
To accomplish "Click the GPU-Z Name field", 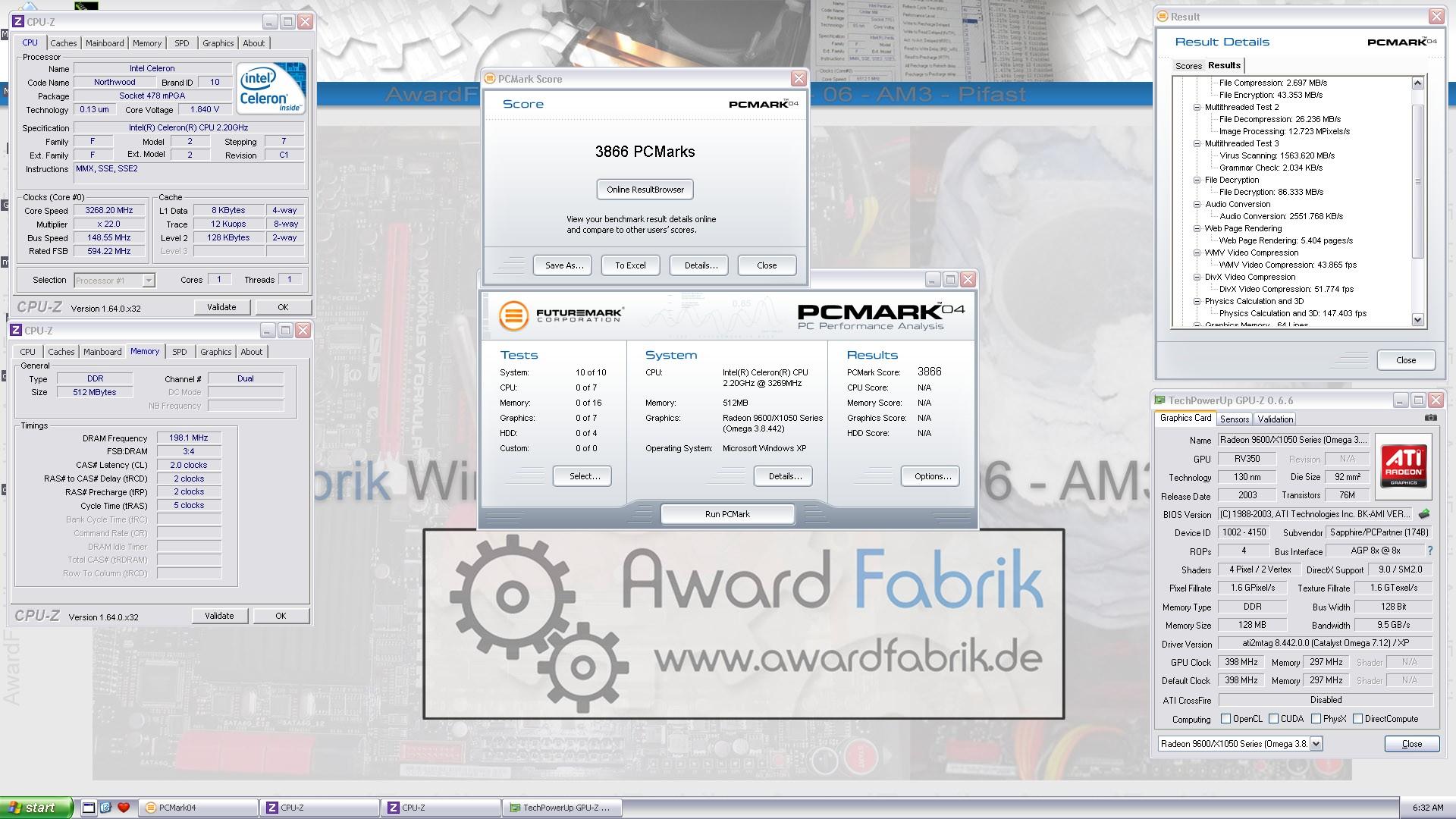I will click(1293, 440).
